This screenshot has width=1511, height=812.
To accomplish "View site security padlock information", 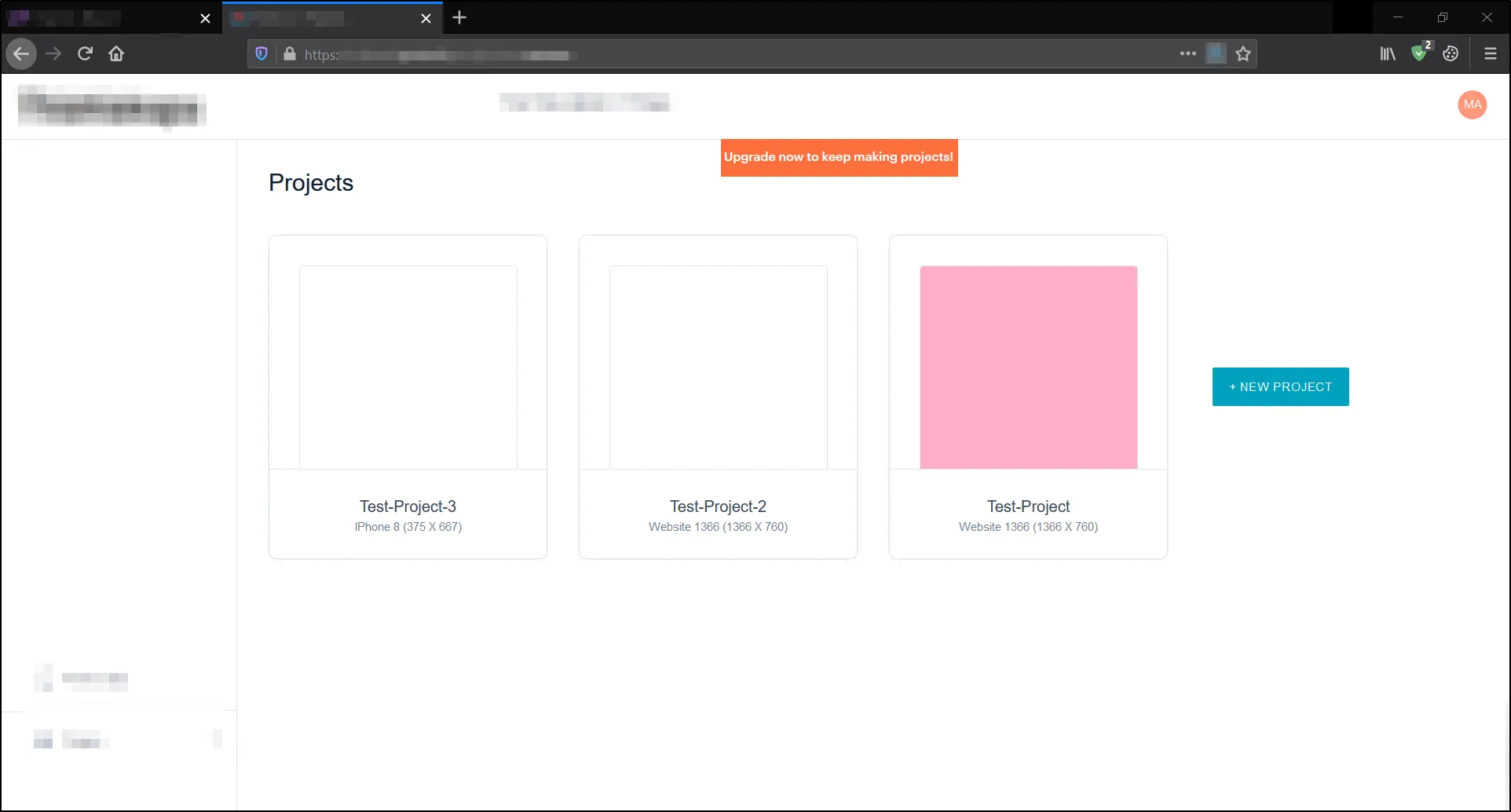I will 290,53.
